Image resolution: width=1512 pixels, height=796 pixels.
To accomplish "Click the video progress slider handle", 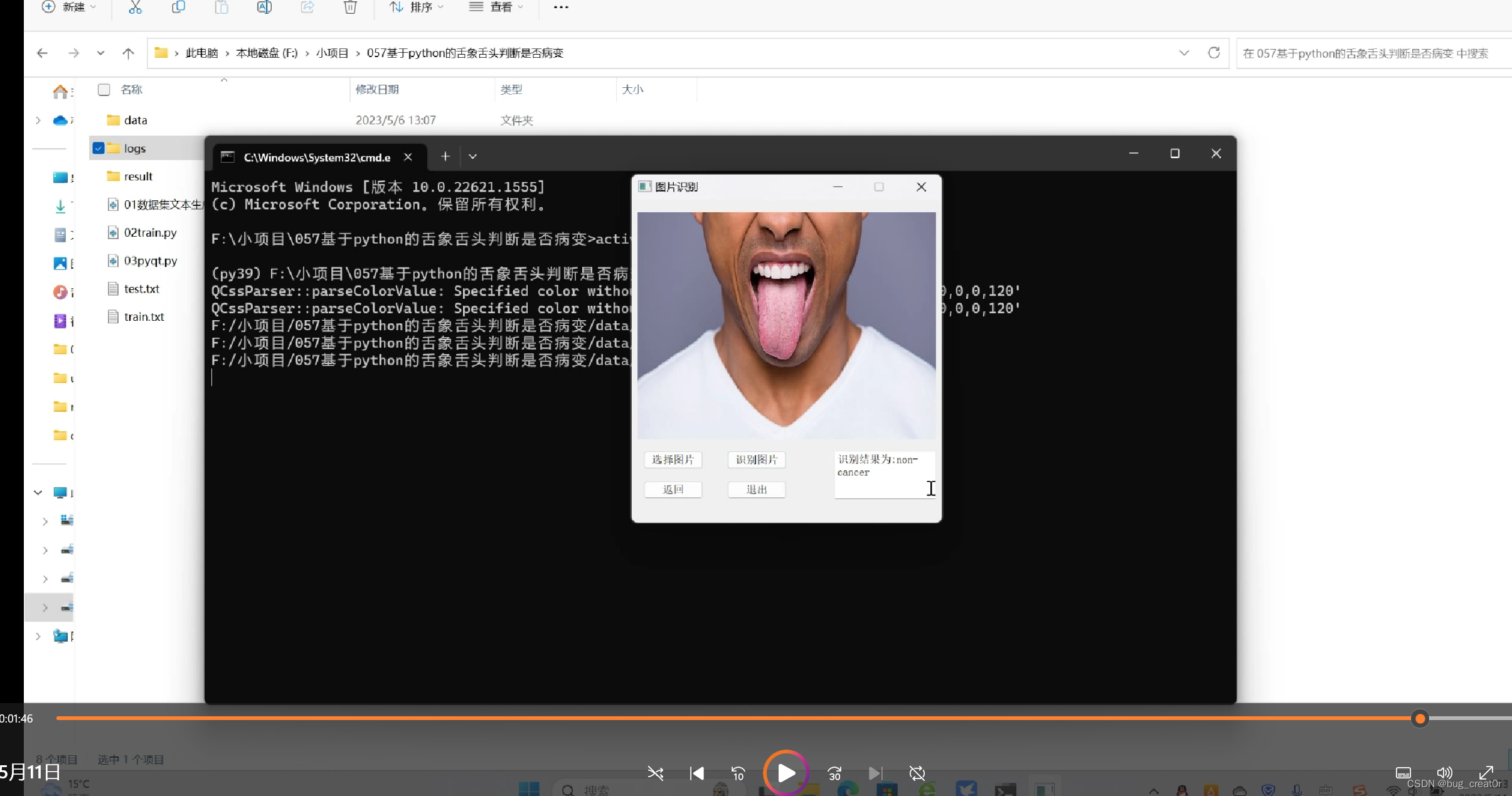I will click(1420, 718).
